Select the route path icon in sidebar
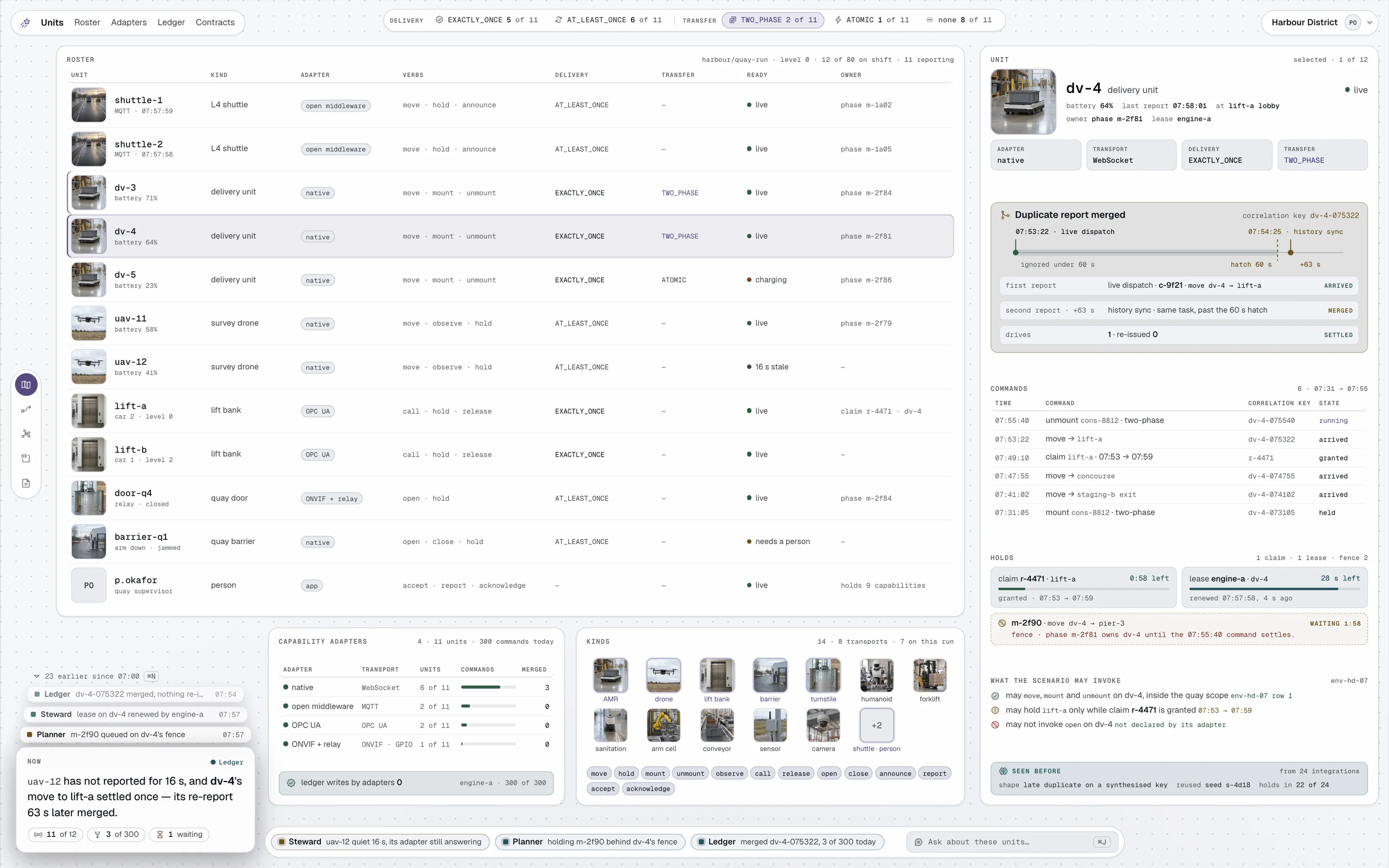Viewport: 1389px width, 868px height. click(27, 409)
